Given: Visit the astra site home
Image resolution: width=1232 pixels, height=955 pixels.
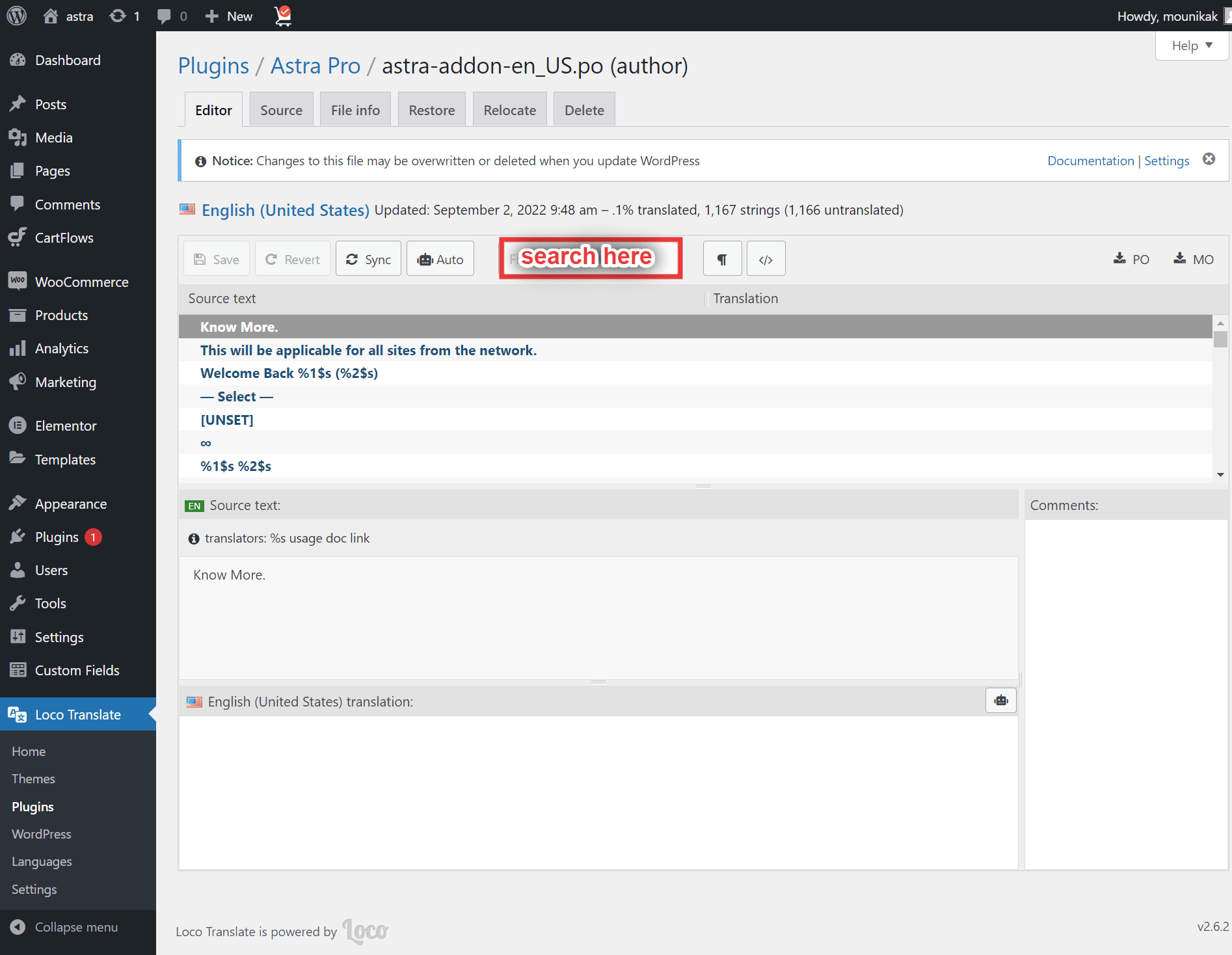Looking at the screenshot, I should 68,16.
